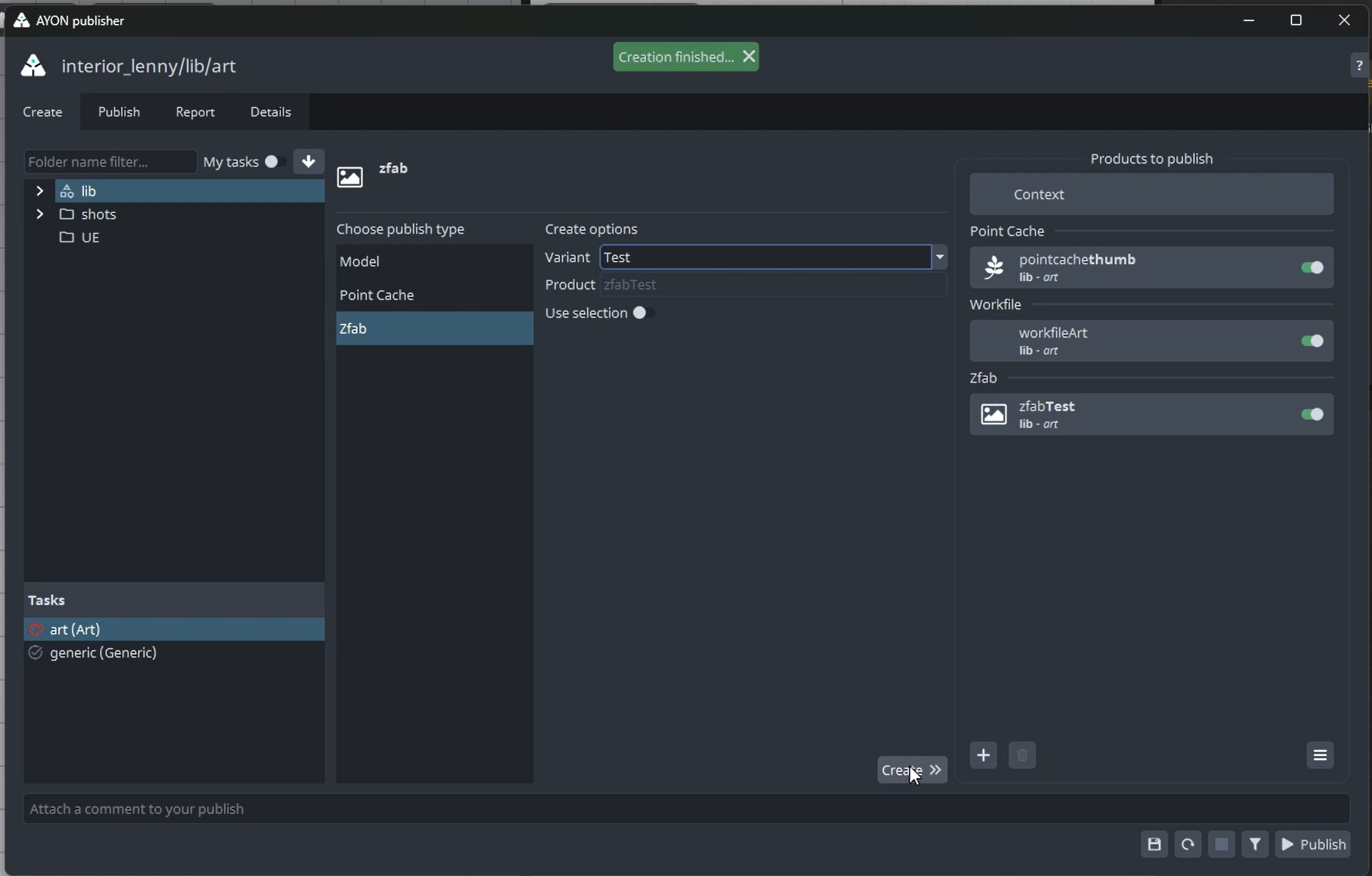Click the validate funnel icon
This screenshot has height=876, width=1372.
1255,845
